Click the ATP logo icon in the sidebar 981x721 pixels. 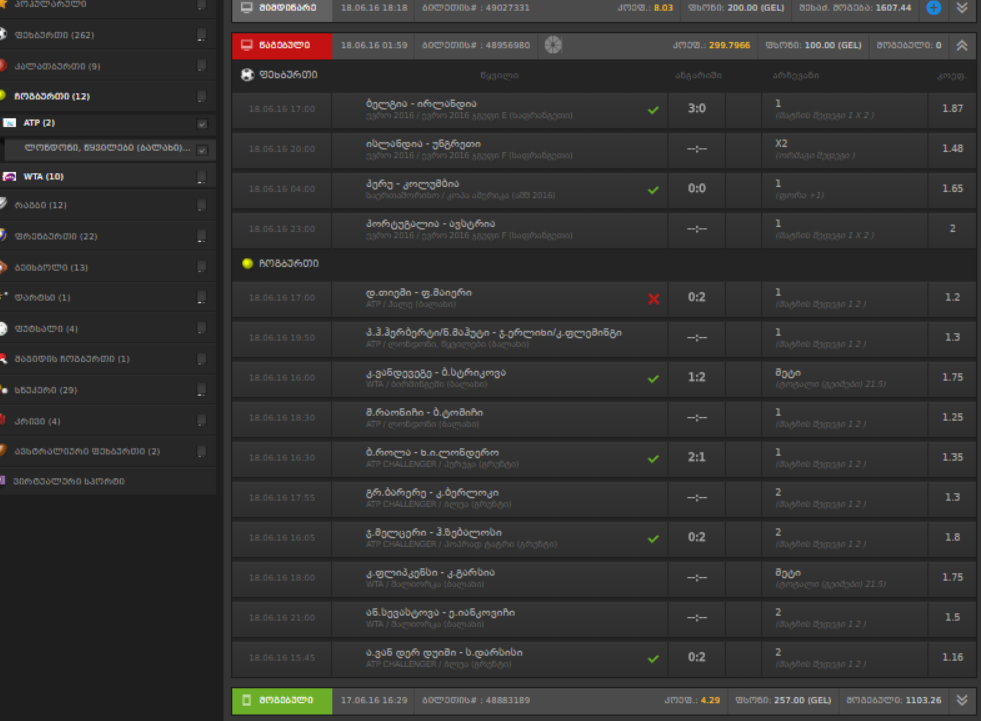(x=9, y=123)
